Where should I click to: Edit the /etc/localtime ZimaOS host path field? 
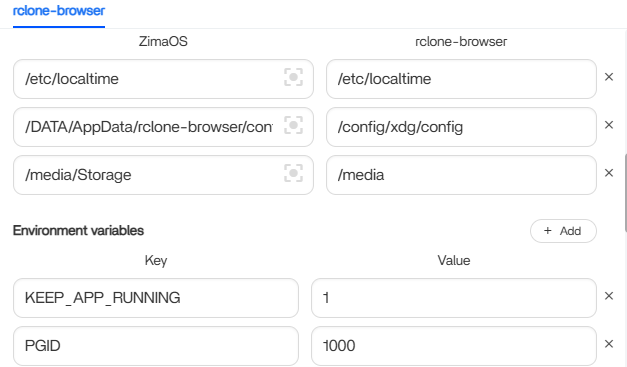[163, 79]
